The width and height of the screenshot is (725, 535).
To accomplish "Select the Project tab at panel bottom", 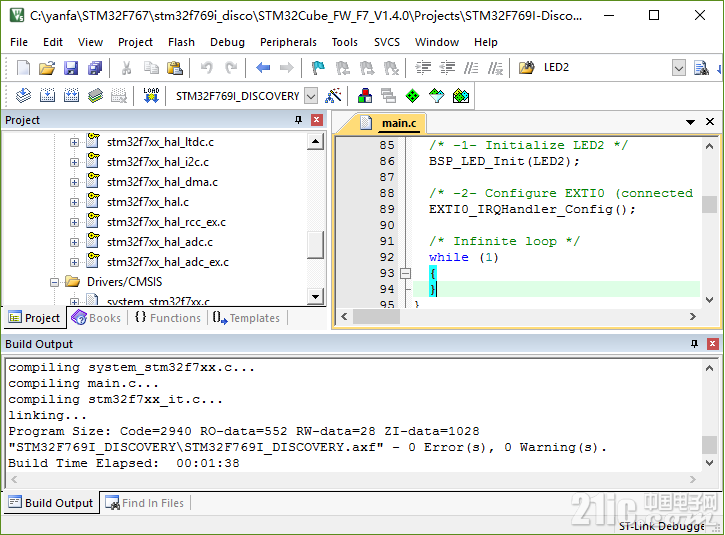I will [x=35, y=318].
